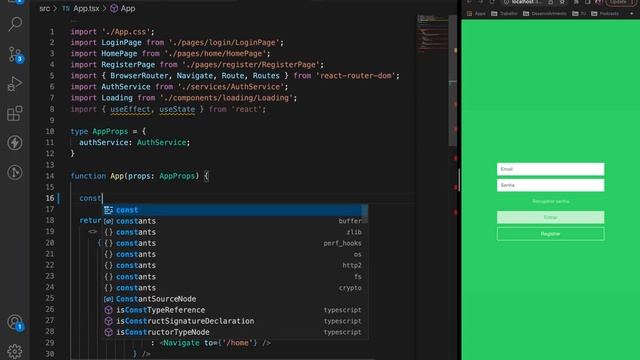This screenshot has height=360, width=640.
Task: Click the Register button in browser
Action: point(550,234)
